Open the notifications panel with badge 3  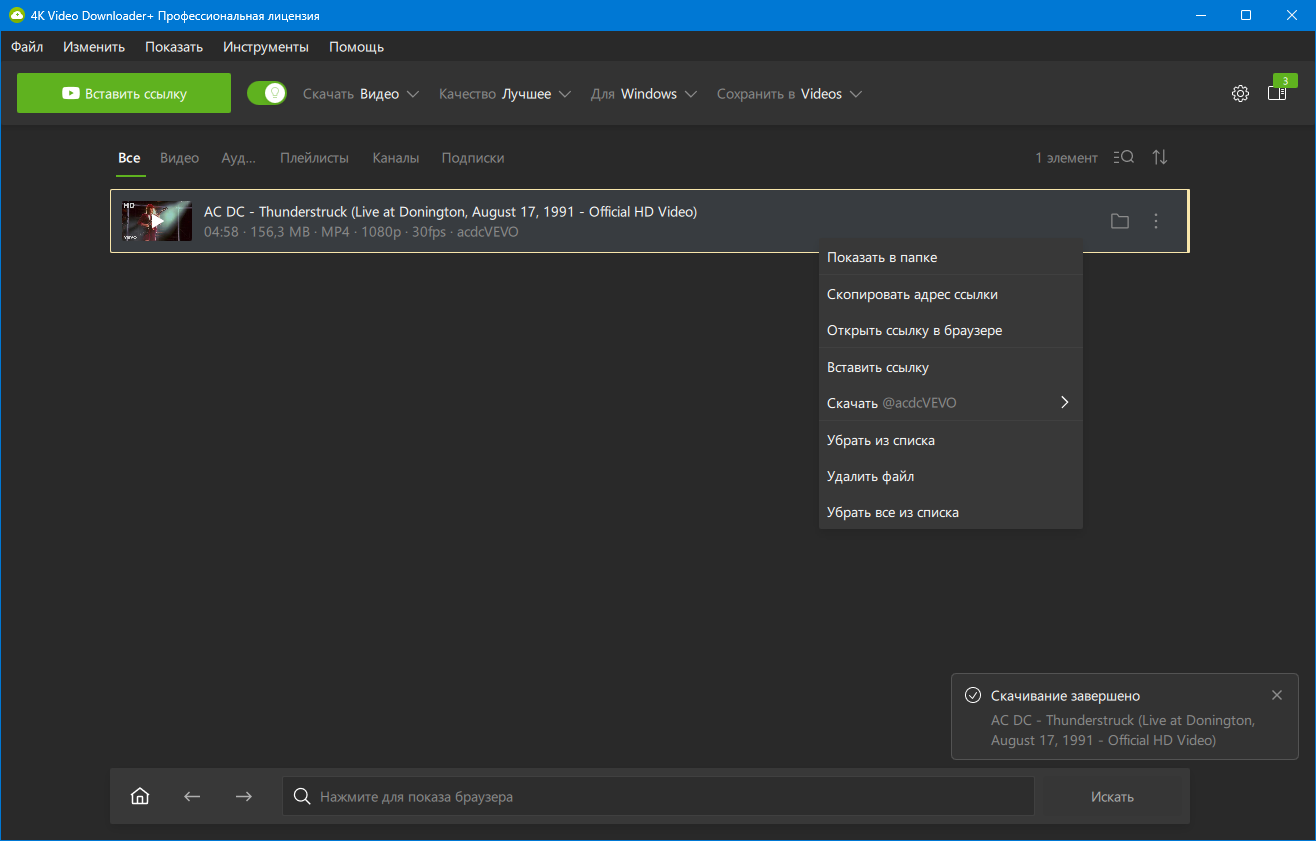tap(1277, 93)
